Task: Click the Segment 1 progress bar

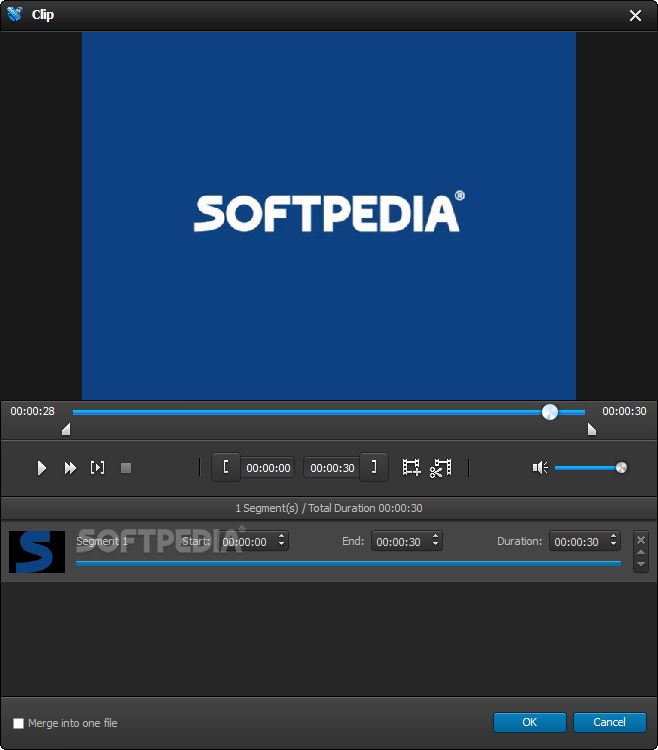Action: [348, 563]
